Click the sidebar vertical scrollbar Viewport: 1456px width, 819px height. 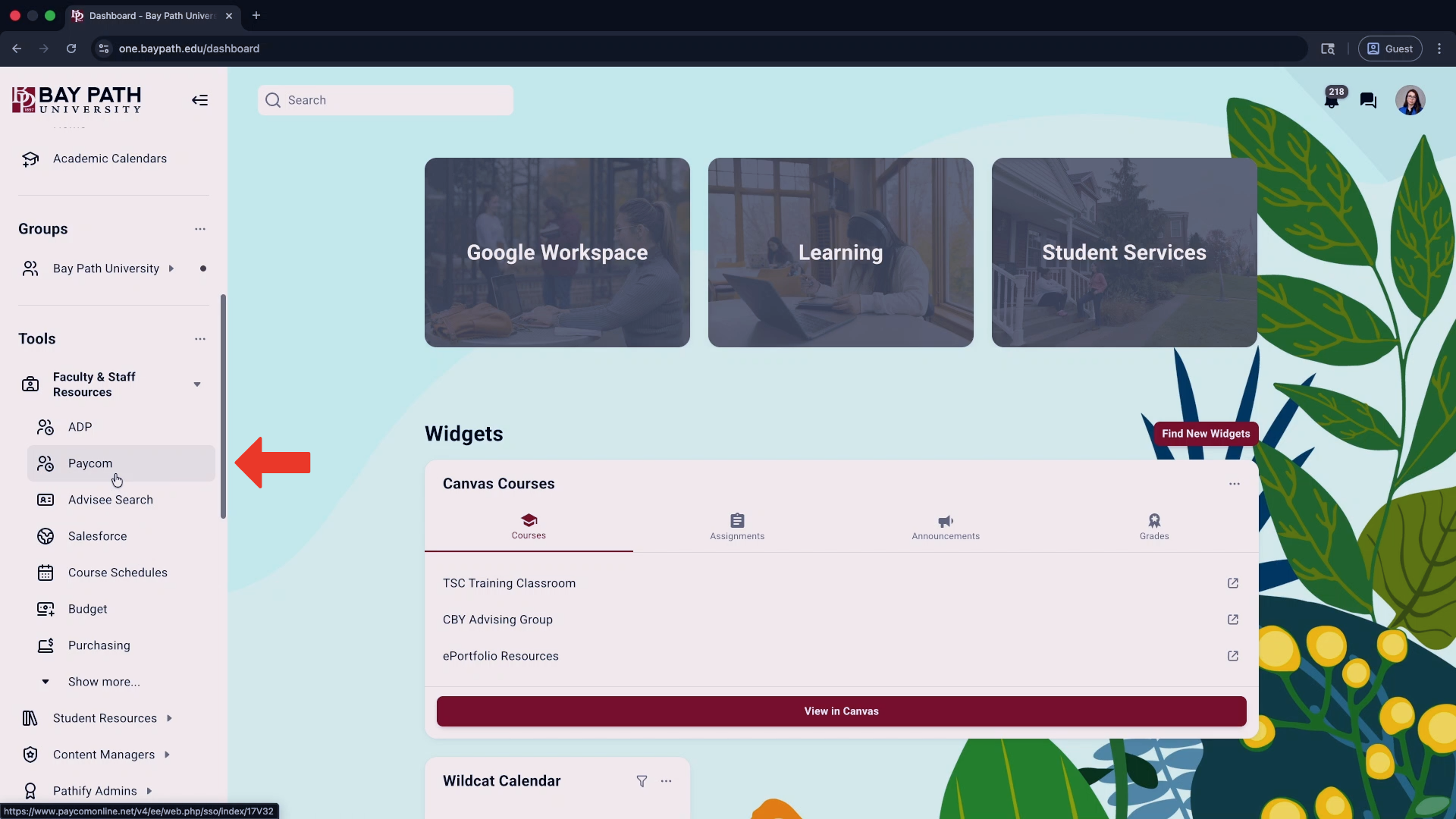click(x=223, y=406)
